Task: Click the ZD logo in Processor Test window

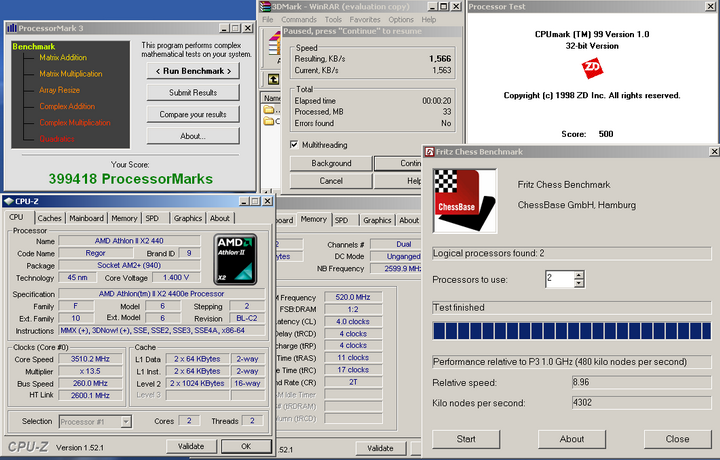Action: tap(592, 68)
